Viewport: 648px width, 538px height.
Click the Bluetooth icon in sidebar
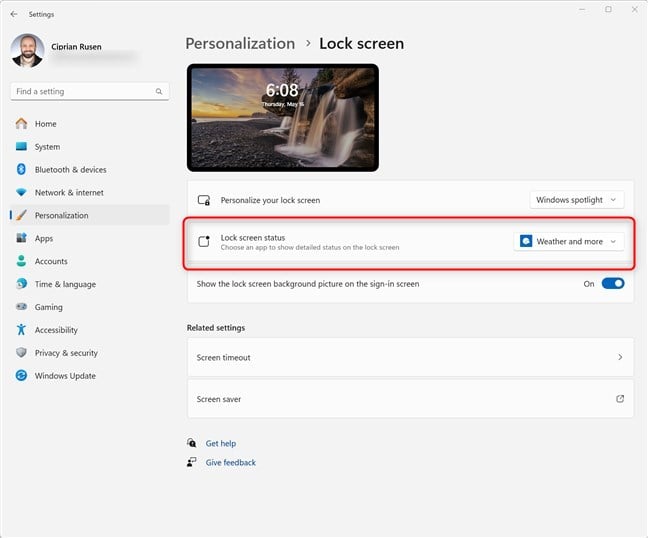click(21, 169)
